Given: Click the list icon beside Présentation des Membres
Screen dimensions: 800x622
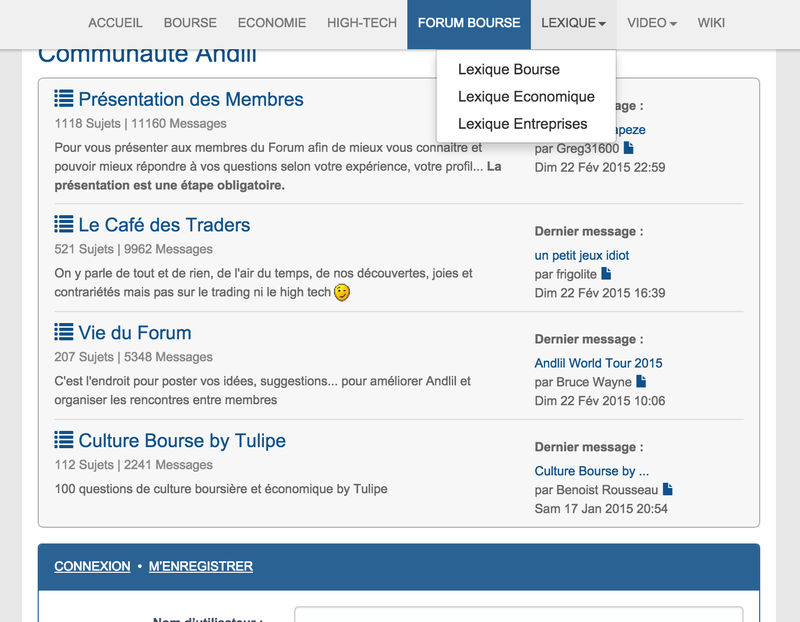Looking at the screenshot, I should pyautogui.click(x=64, y=98).
